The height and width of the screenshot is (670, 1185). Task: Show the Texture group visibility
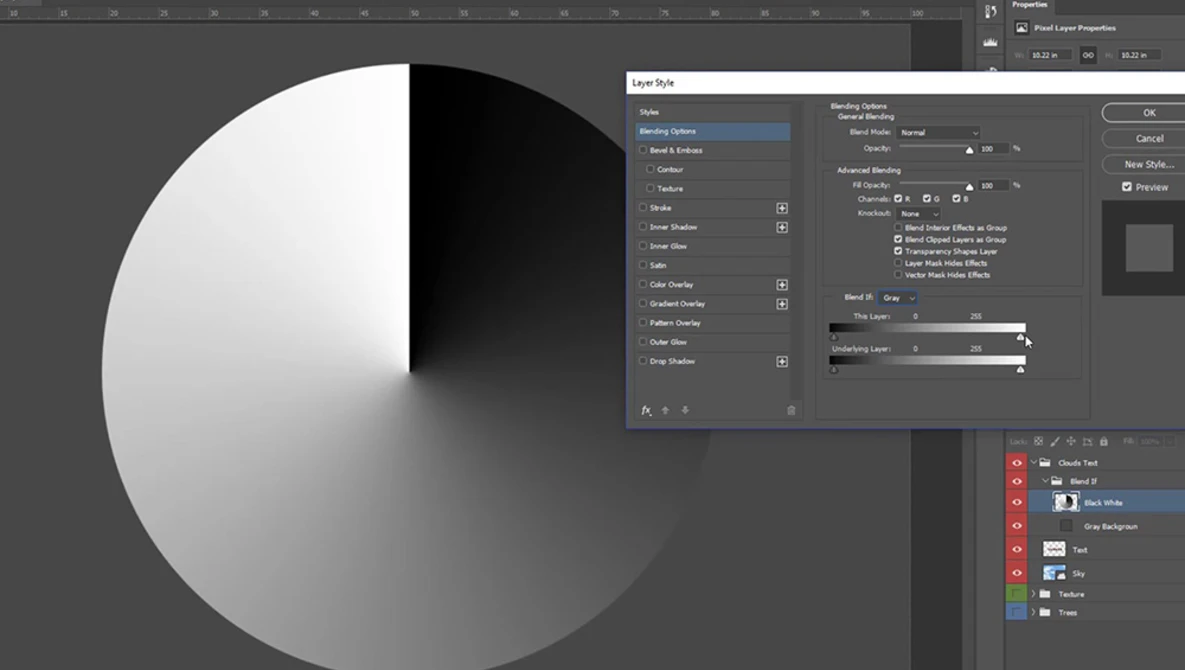point(1016,594)
